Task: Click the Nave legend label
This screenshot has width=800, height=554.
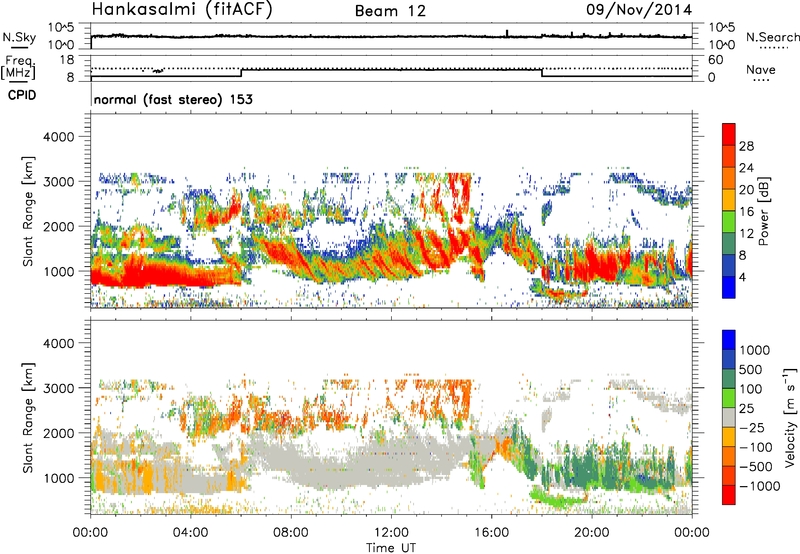Action: click(x=761, y=70)
